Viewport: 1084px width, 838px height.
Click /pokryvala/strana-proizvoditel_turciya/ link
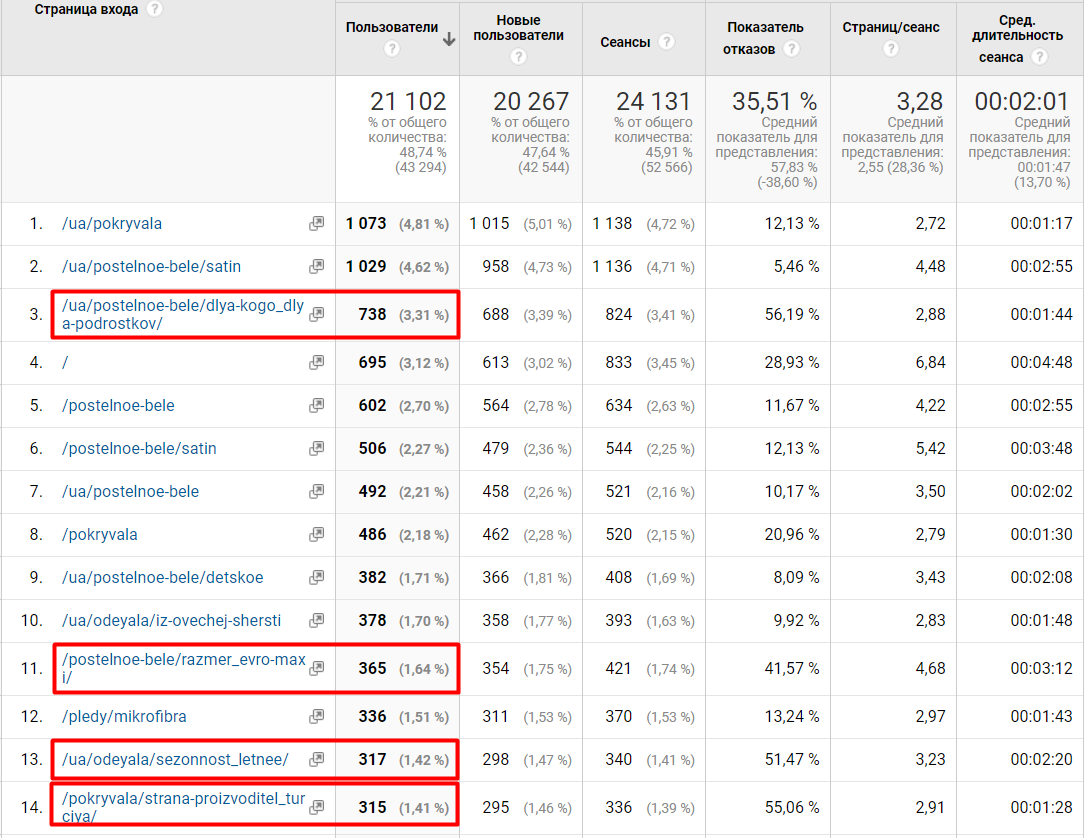[x=182, y=807]
